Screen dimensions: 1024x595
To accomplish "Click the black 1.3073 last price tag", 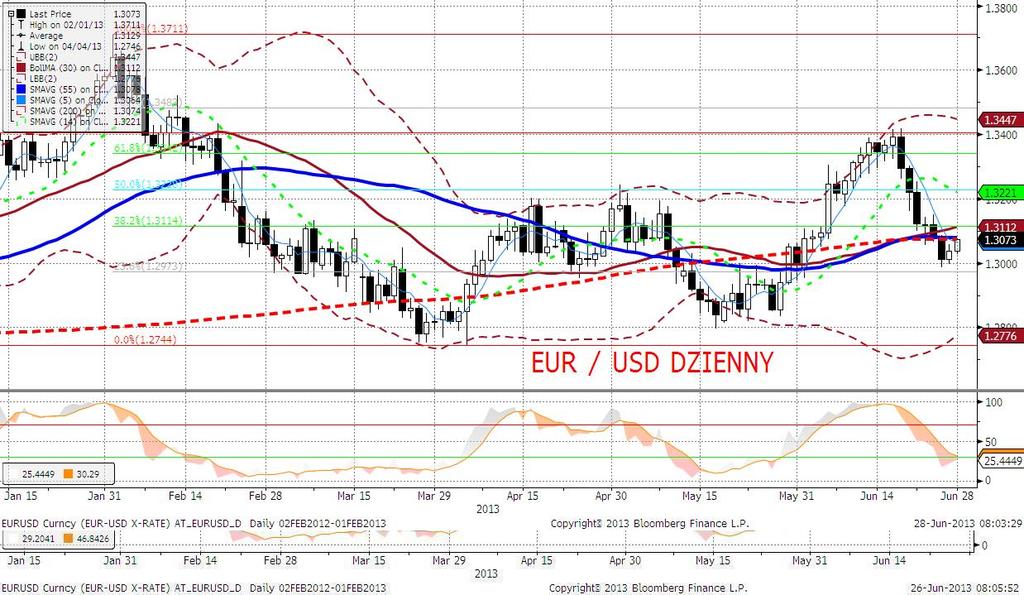I will click(1000, 240).
